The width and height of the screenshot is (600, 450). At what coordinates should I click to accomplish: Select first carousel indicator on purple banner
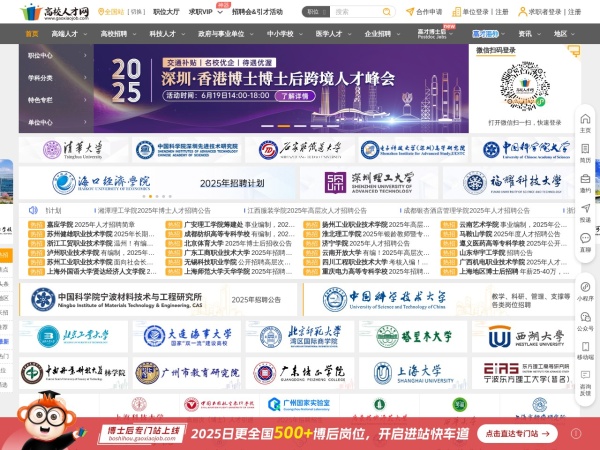267,126
